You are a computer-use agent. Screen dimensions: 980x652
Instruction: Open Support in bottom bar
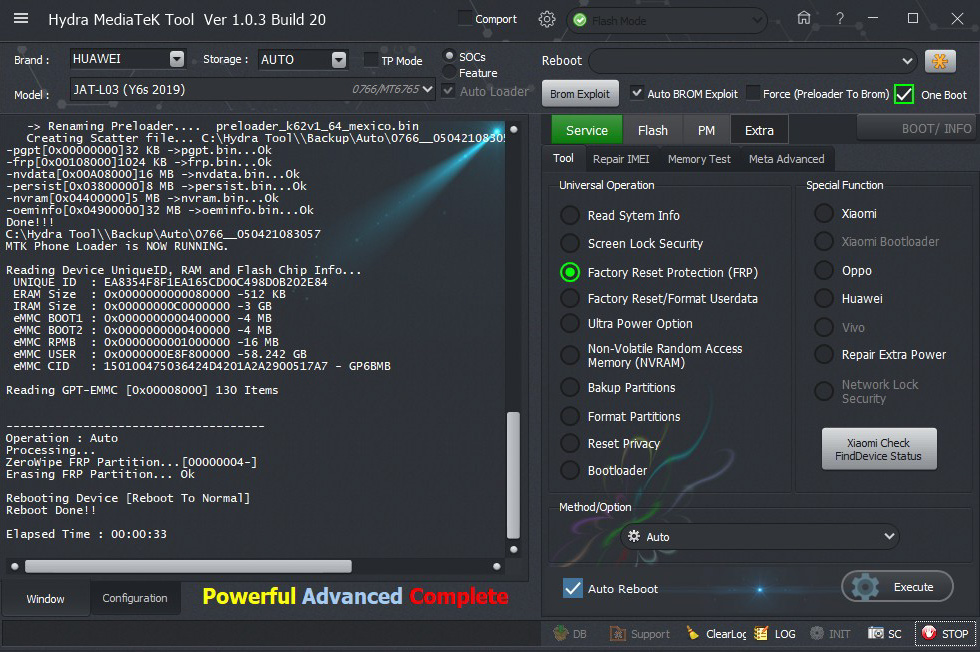pos(640,634)
